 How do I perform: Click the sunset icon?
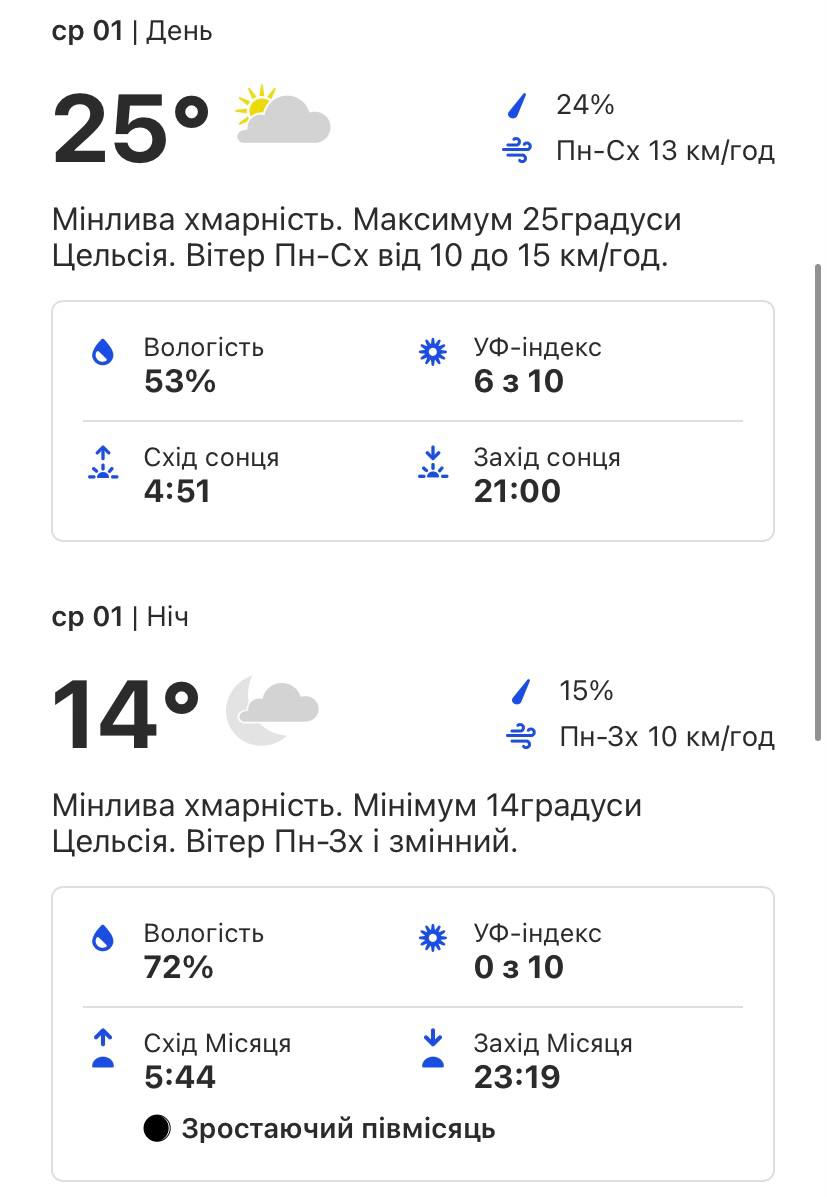(432, 462)
